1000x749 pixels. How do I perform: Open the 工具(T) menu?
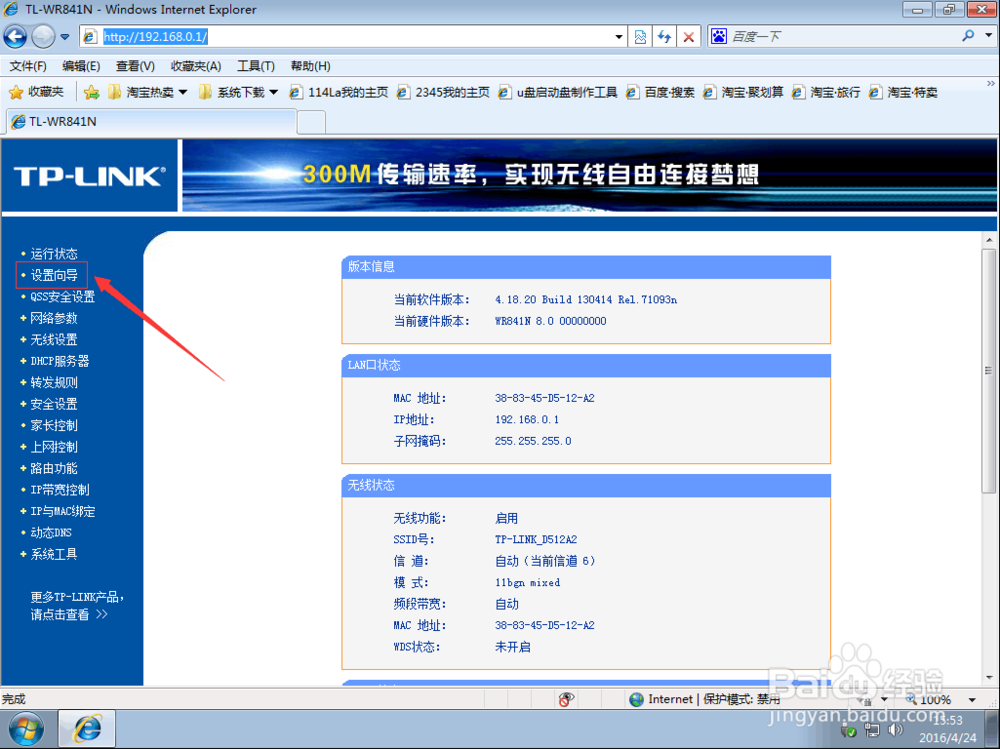click(256, 65)
